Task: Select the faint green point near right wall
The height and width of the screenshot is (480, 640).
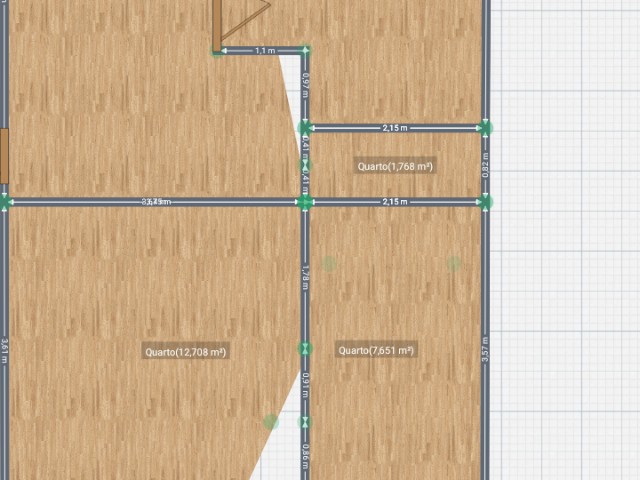Action: pos(454,263)
